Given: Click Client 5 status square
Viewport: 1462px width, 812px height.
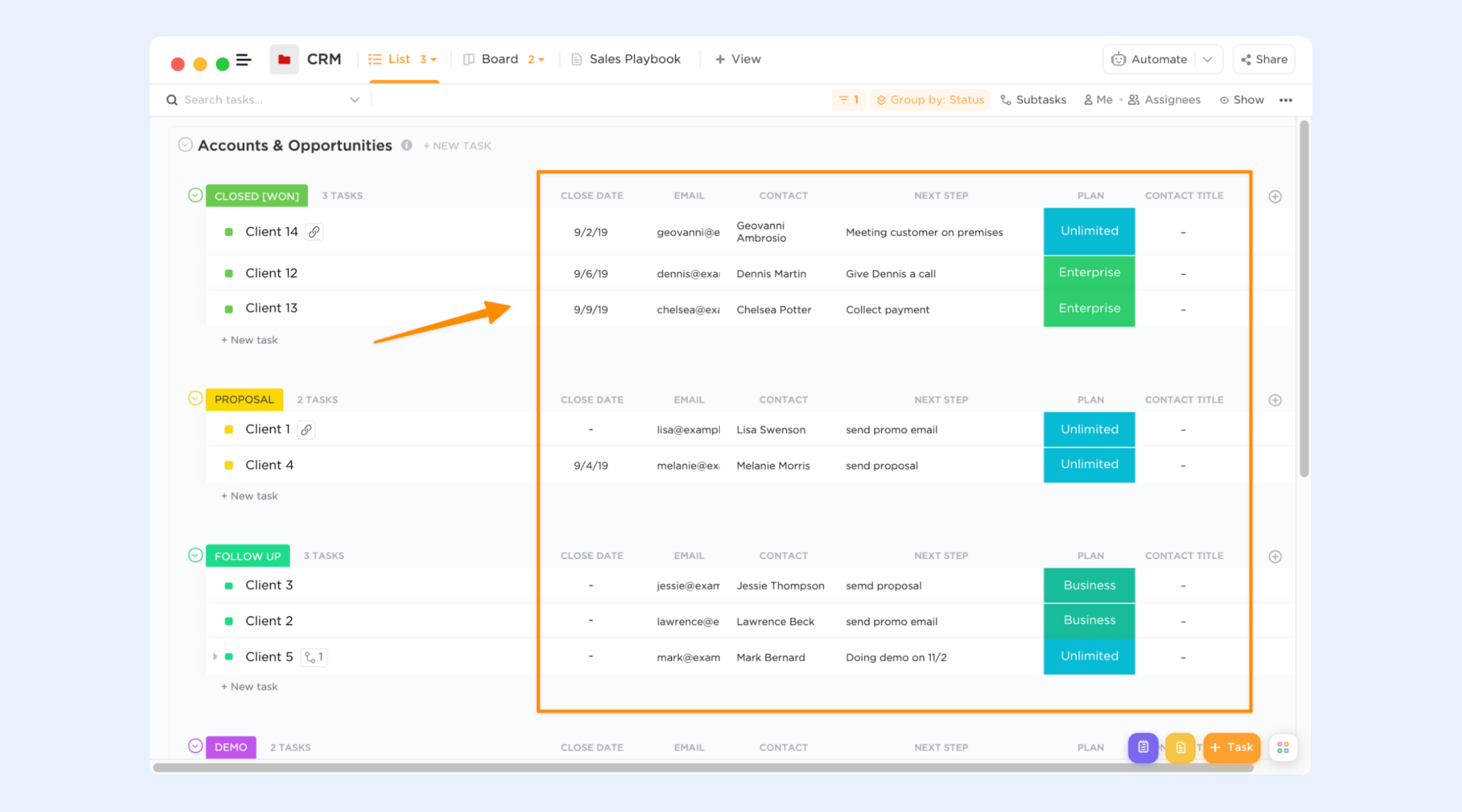Looking at the screenshot, I should tap(229, 657).
